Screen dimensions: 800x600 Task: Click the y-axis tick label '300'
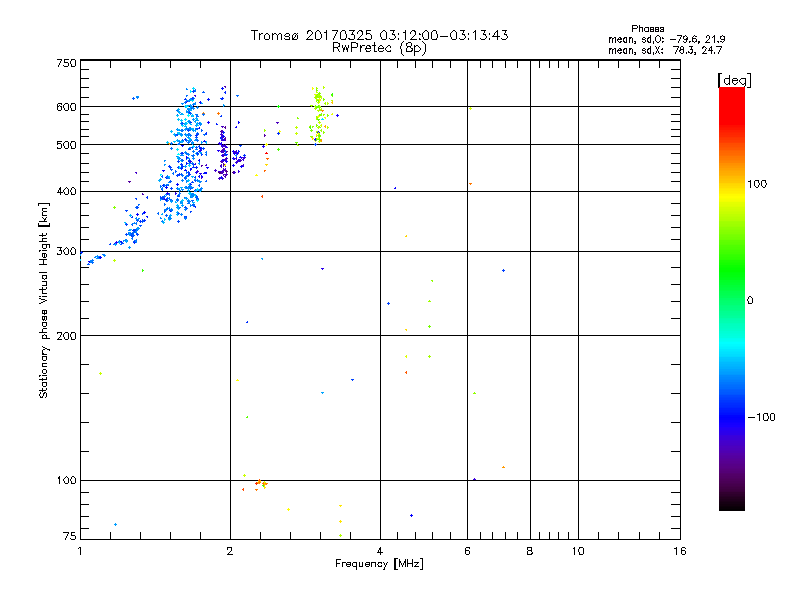pyautogui.click(x=66, y=252)
